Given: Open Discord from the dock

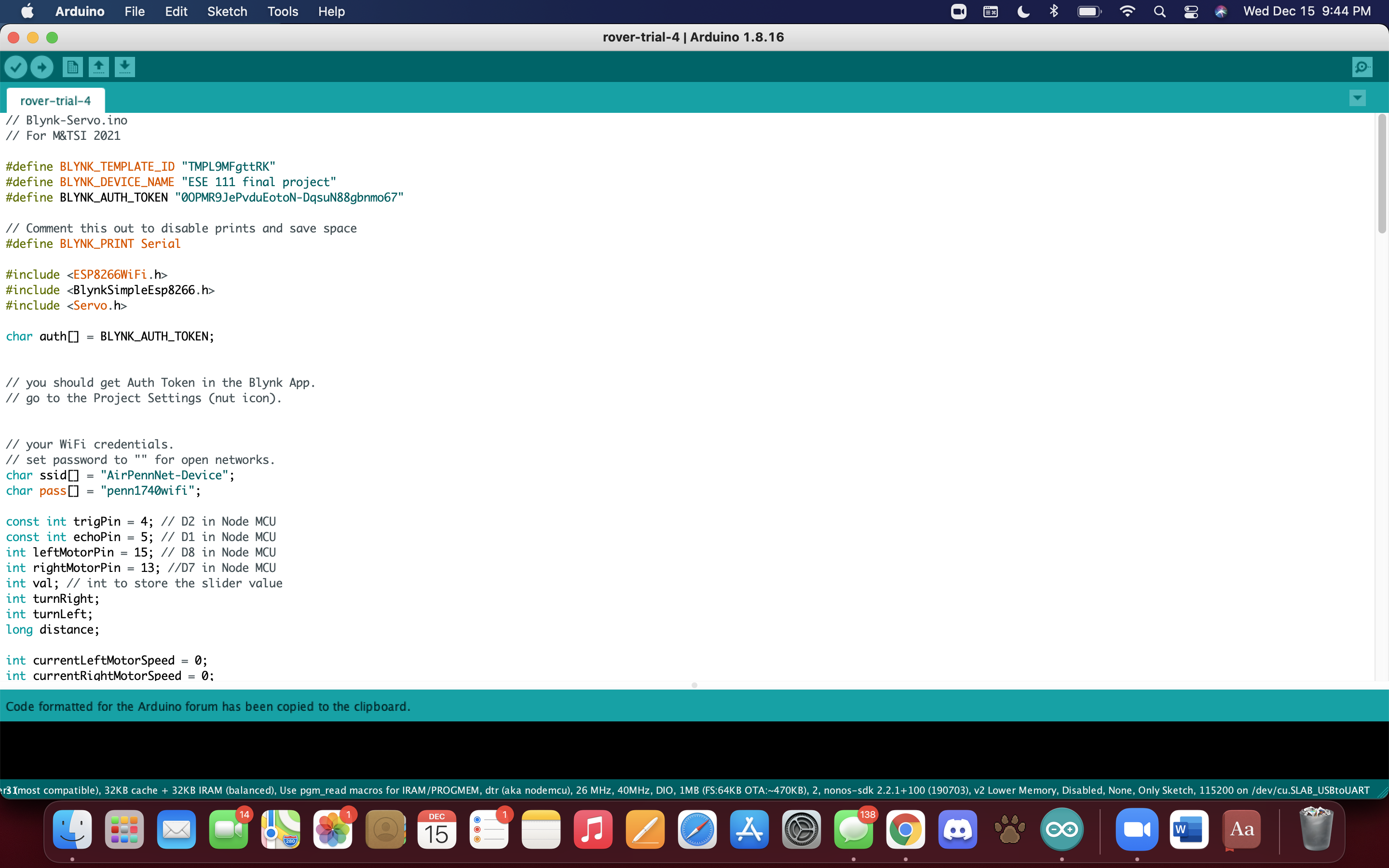Looking at the screenshot, I should [957, 829].
